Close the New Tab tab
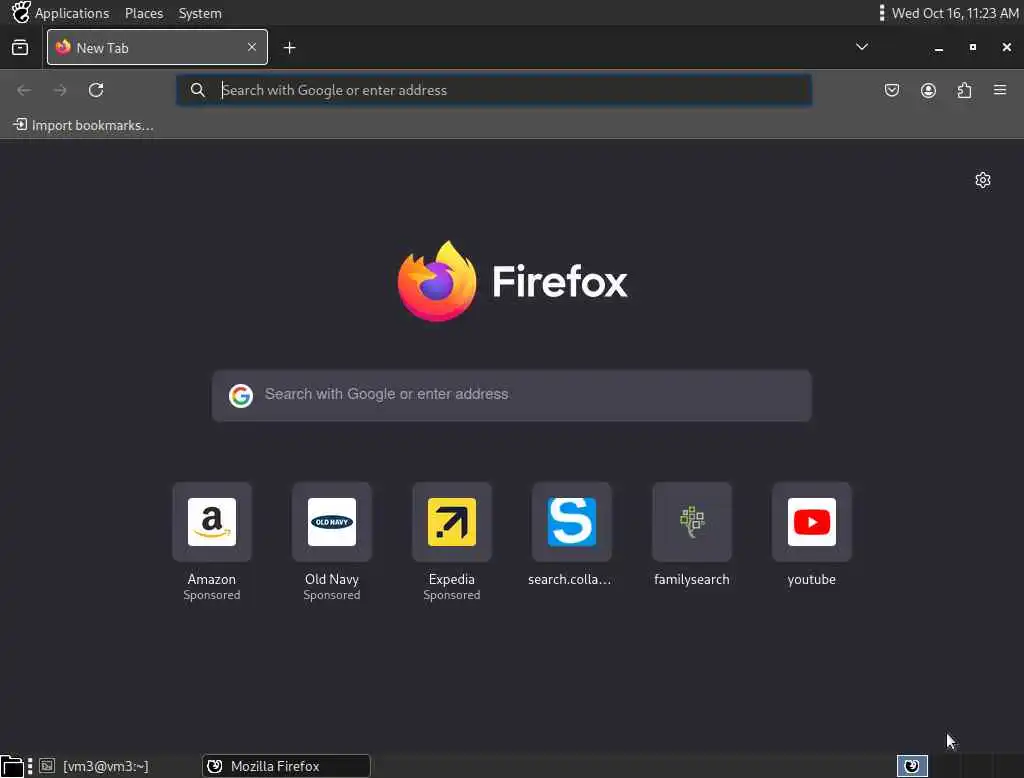The height and width of the screenshot is (778, 1024). [251, 47]
